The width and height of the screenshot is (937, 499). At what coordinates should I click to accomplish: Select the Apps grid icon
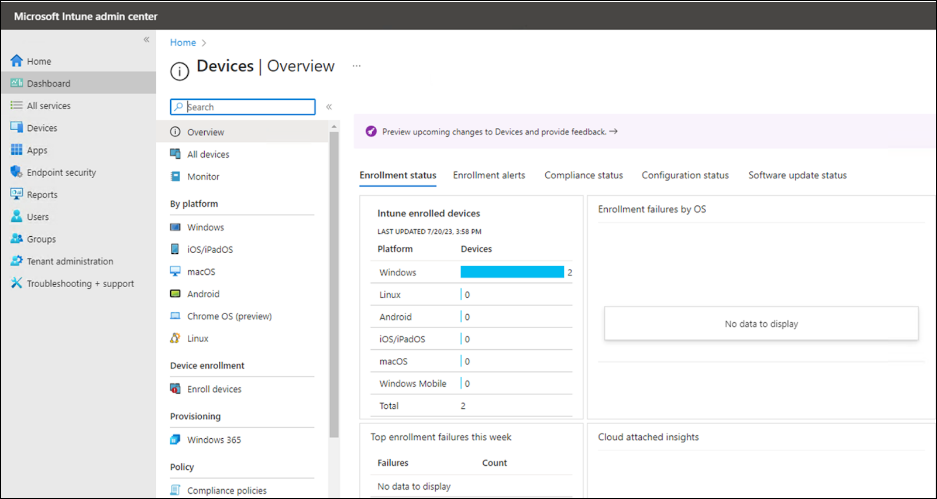(16, 150)
